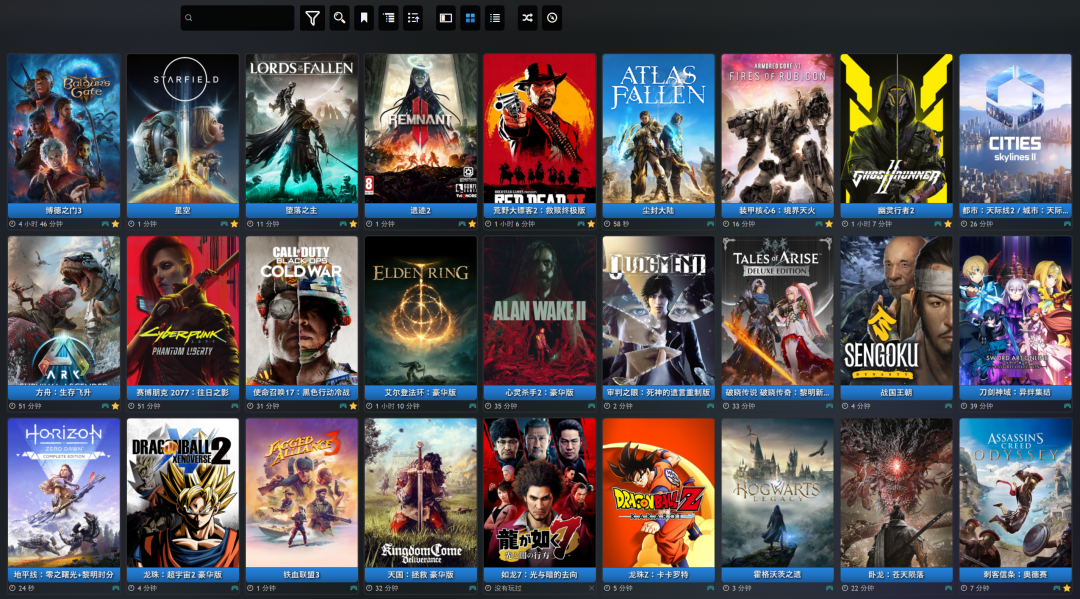This screenshot has height=599, width=1080.
Task: Click platform controller icon under 霍格沃茨之遗
Action: click(x=829, y=588)
